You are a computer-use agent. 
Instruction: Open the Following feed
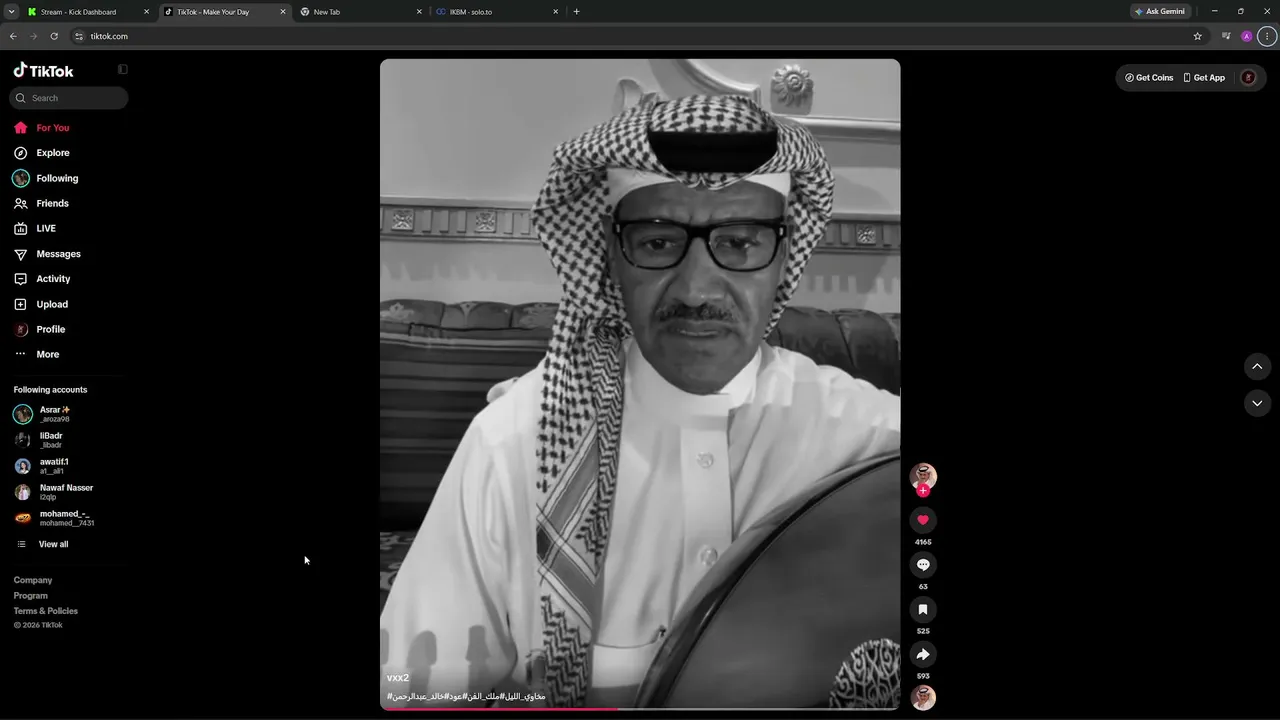[x=45, y=178]
